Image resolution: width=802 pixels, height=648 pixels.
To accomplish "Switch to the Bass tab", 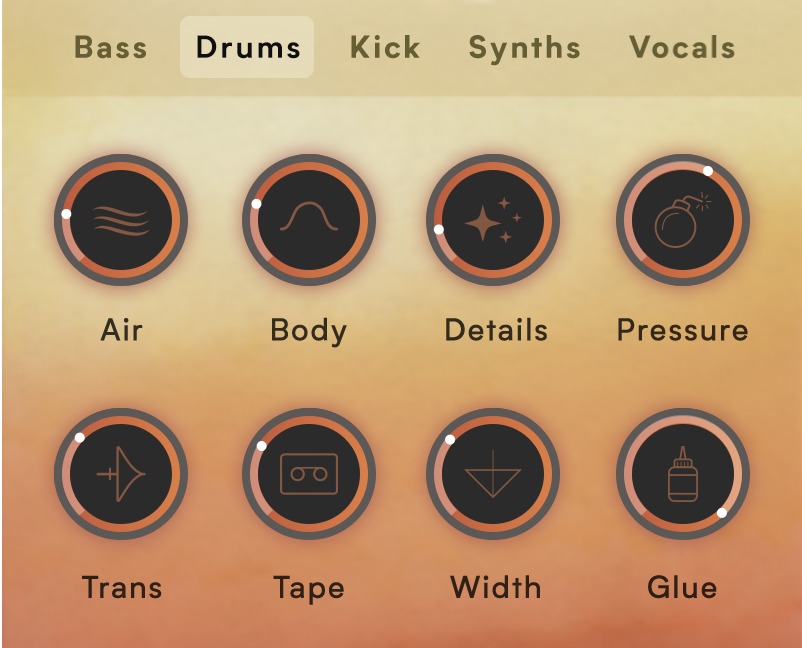I will click(111, 48).
